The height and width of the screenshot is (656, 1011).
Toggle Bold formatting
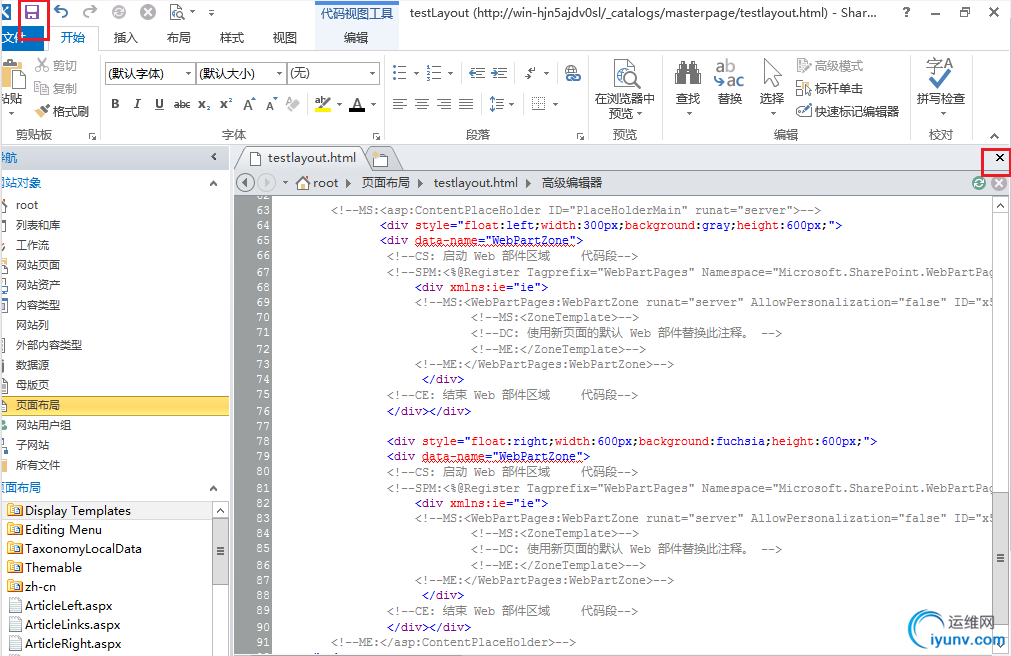(115, 104)
